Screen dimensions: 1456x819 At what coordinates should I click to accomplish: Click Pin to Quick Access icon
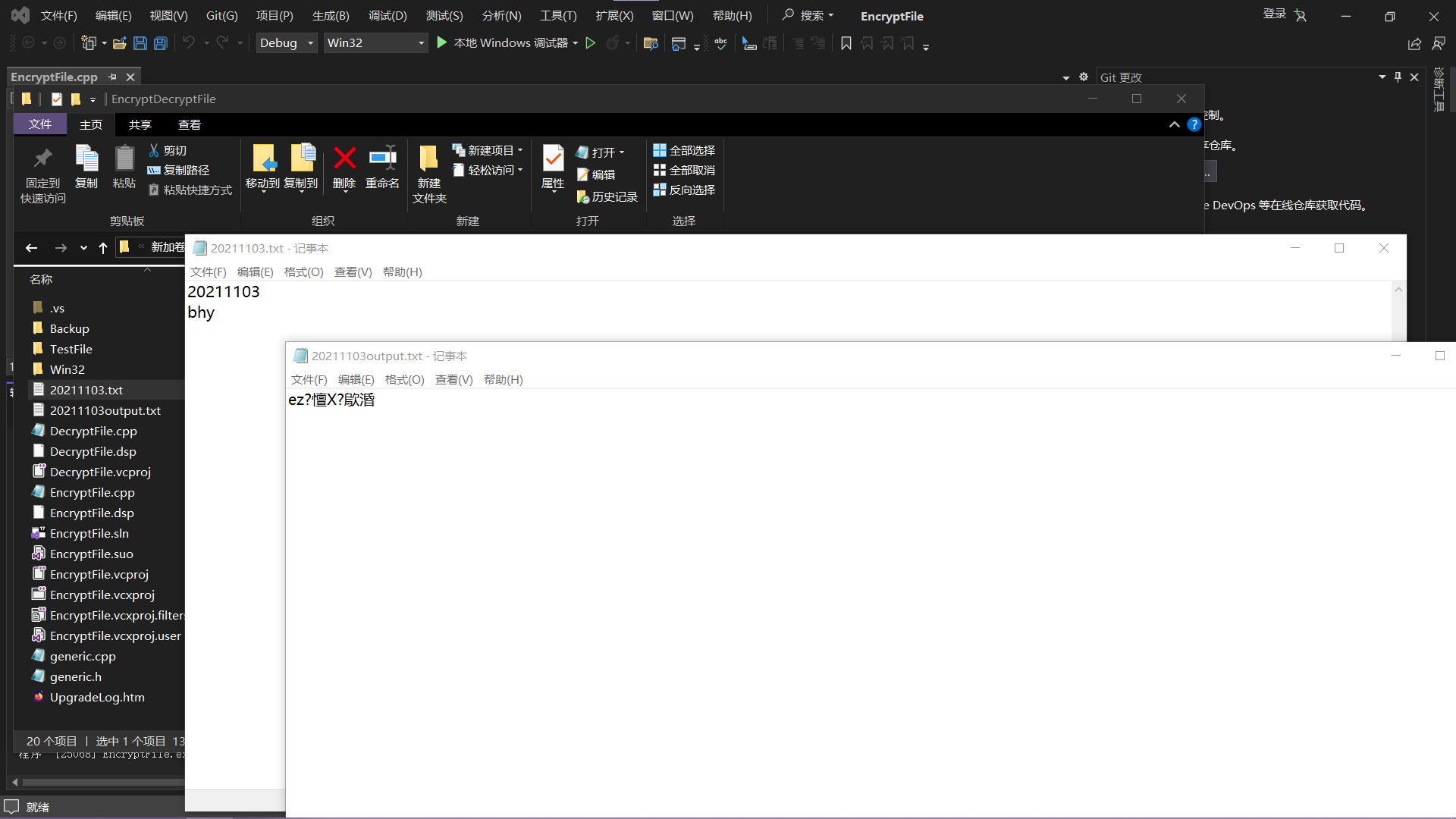pos(42,158)
